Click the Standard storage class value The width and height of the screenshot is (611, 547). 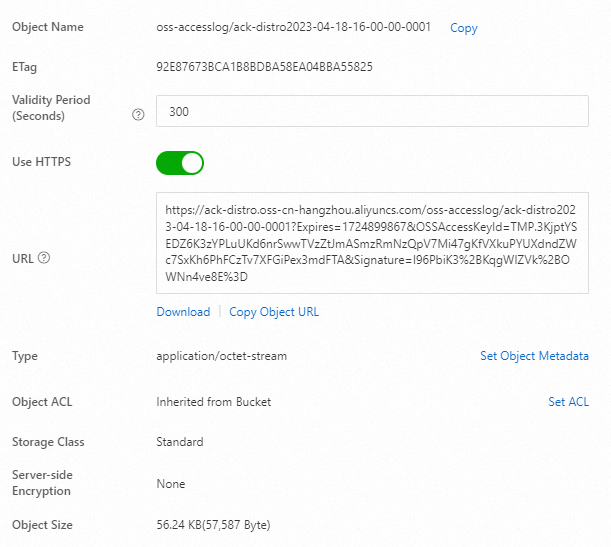180,442
